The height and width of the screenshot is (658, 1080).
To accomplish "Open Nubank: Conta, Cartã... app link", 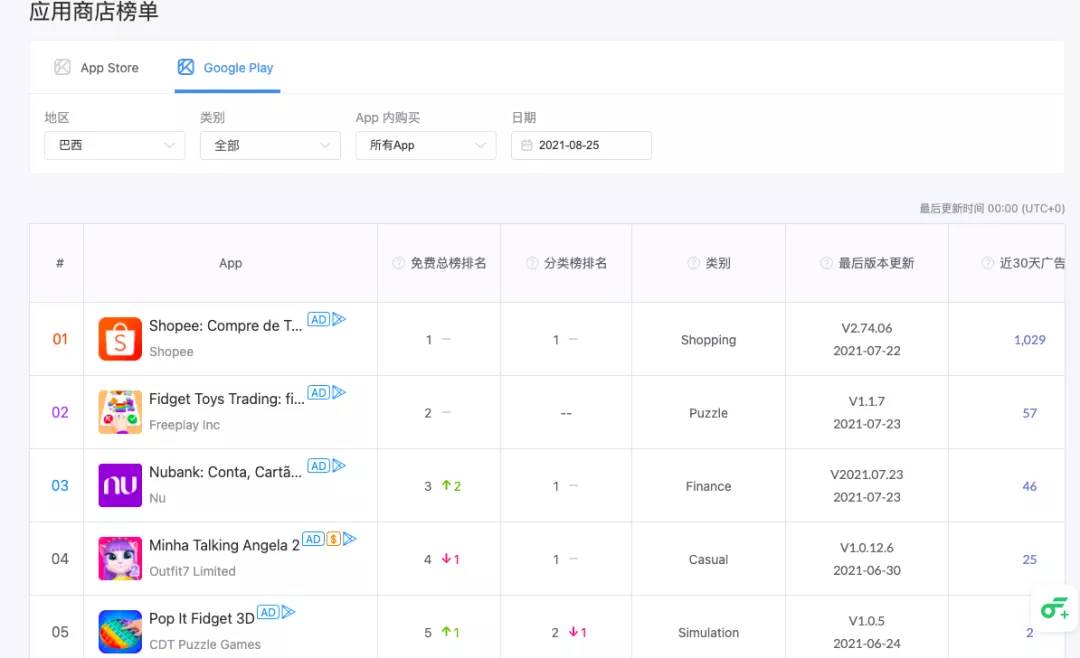I will click(x=225, y=472).
